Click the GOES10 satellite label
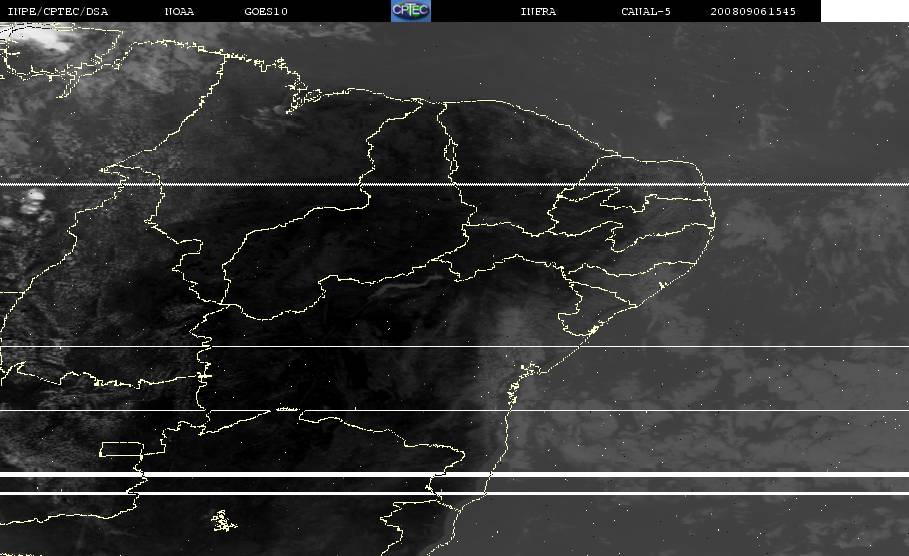This screenshot has width=909, height=556. pyautogui.click(x=266, y=11)
